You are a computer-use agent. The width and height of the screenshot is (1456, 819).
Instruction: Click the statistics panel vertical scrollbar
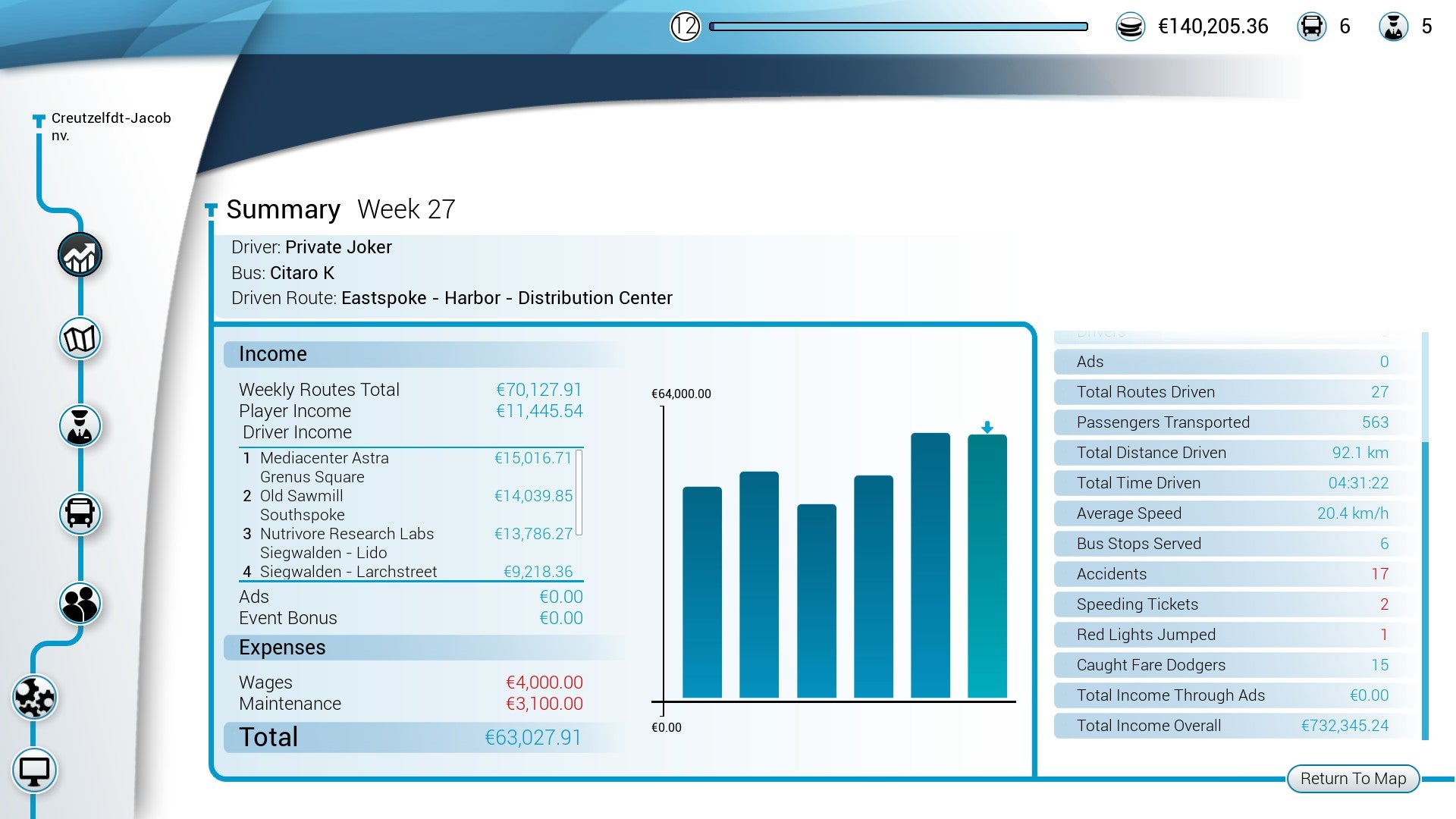click(1425, 591)
